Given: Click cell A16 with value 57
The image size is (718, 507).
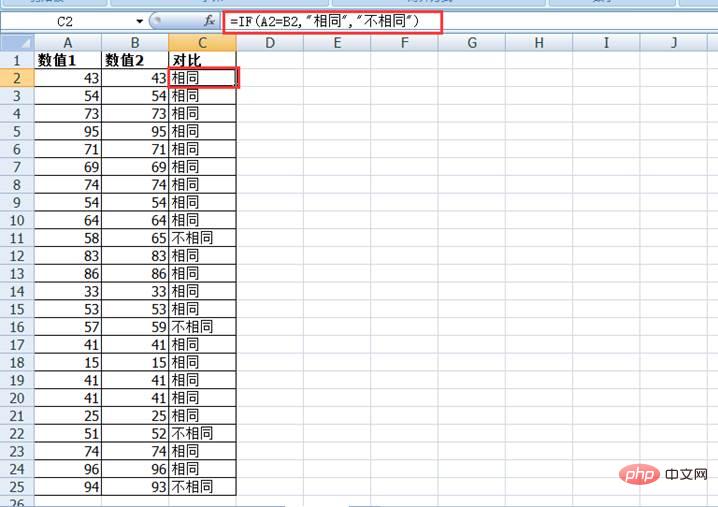Looking at the screenshot, I should coord(68,327).
